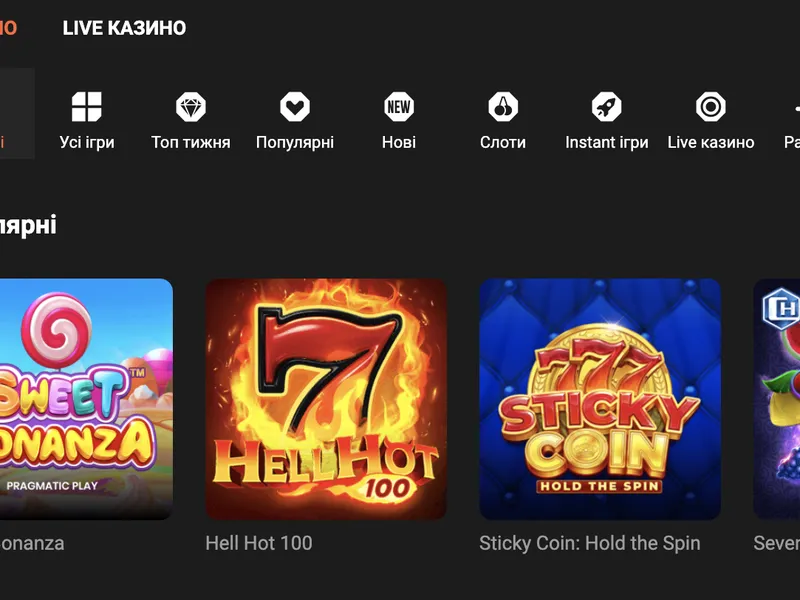Screen dimensions: 800x600
Task: Open the Sticky Coin: Hold the Spin title link
Action: (589, 543)
